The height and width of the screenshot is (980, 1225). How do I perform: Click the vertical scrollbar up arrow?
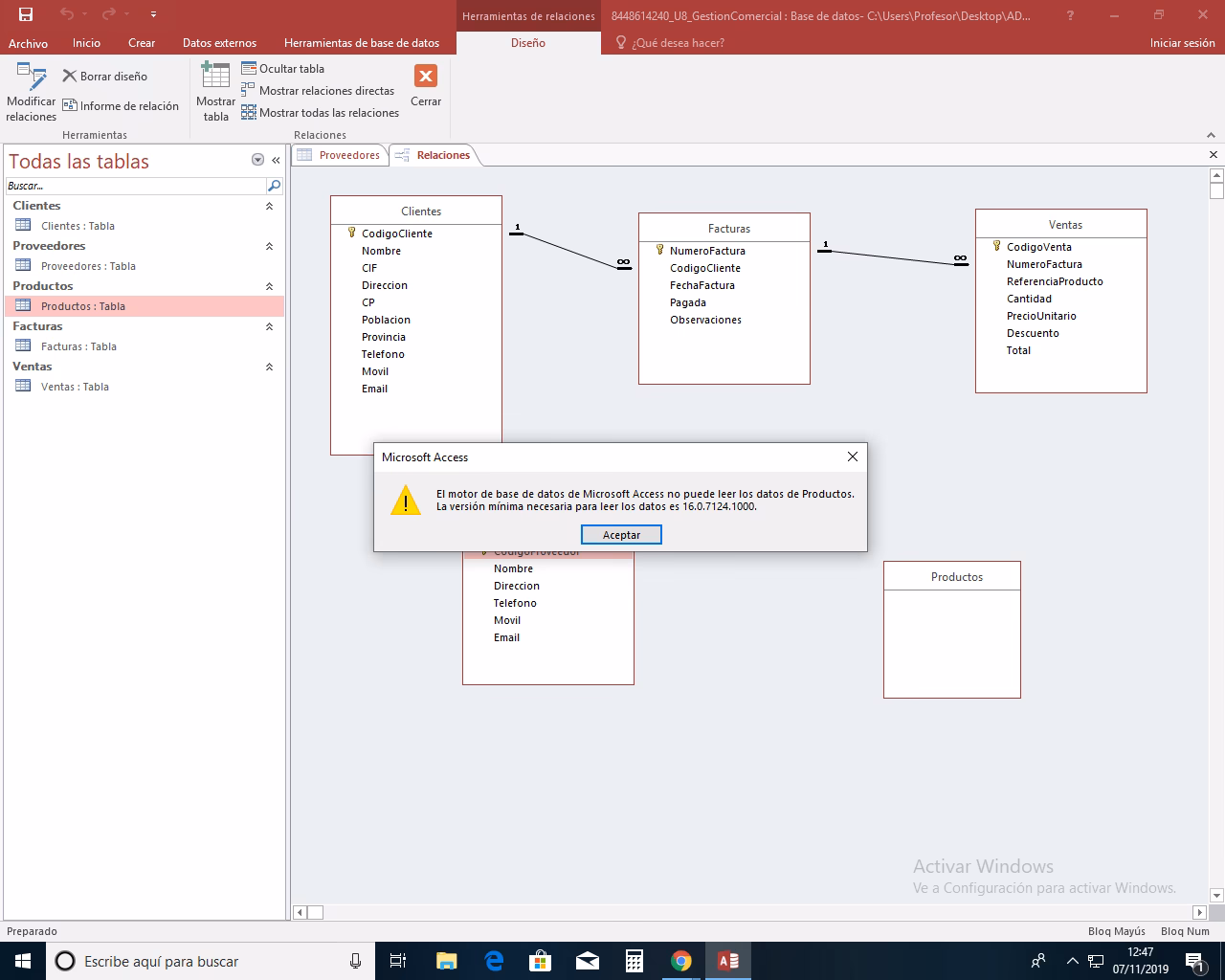click(x=1217, y=175)
